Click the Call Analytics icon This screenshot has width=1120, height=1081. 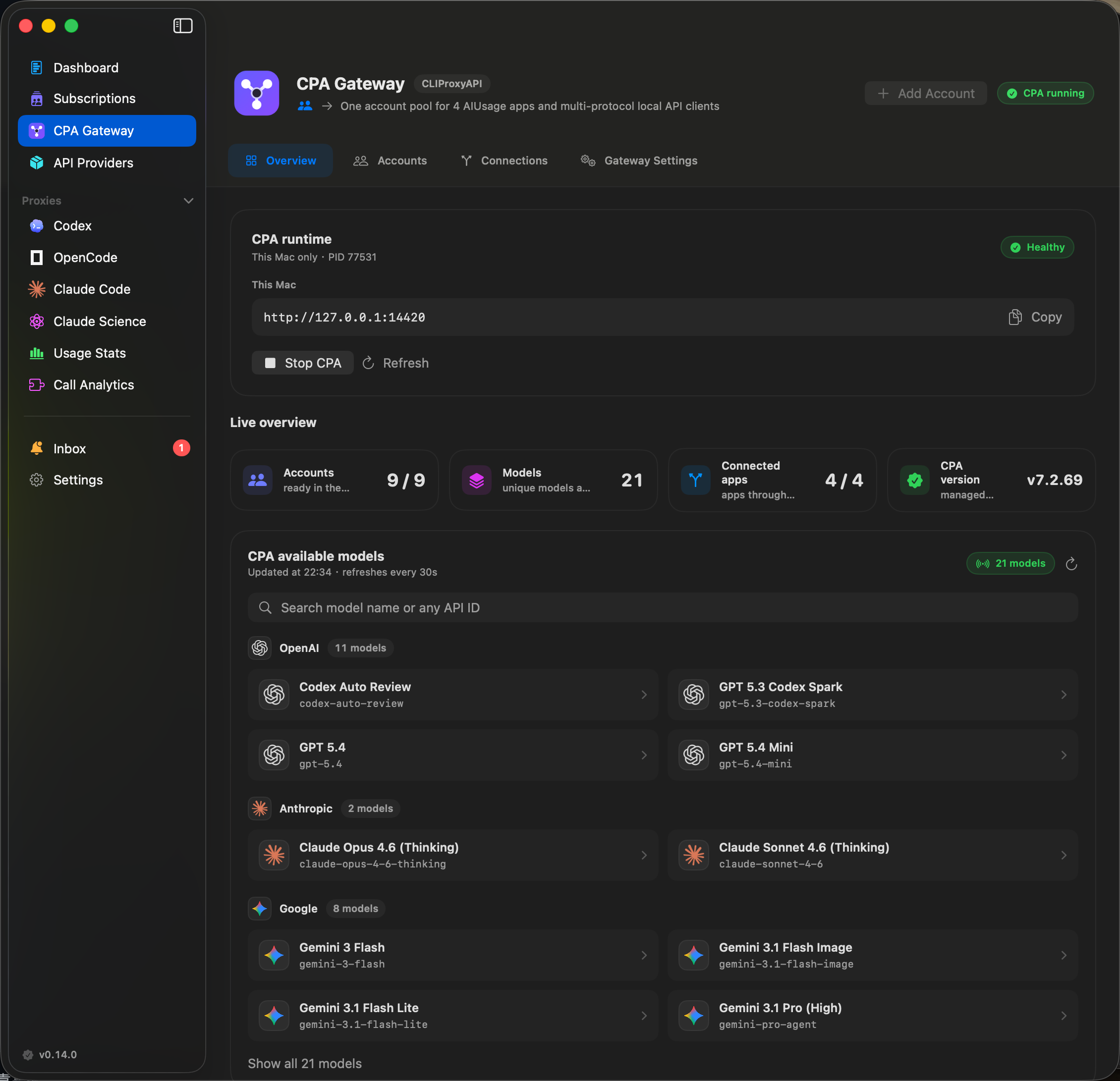(x=37, y=385)
